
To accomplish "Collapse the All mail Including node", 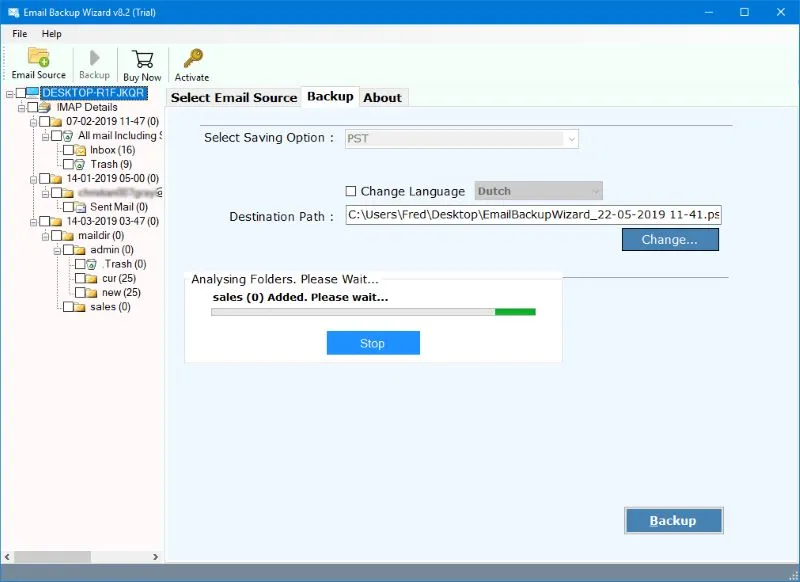I will (45, 137).
